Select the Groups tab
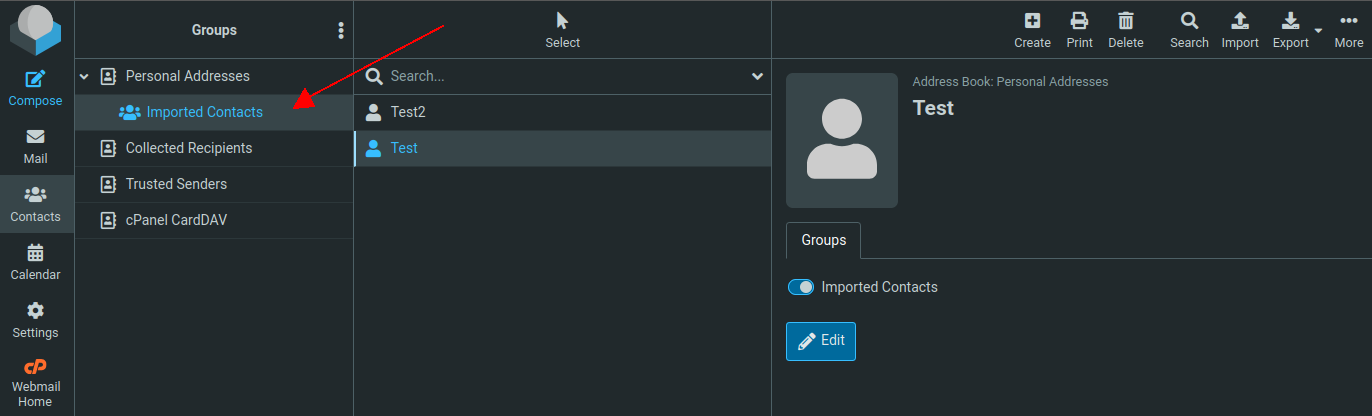Image resolution: width=1372 pixels, height=416 pixels. [823, 240]
